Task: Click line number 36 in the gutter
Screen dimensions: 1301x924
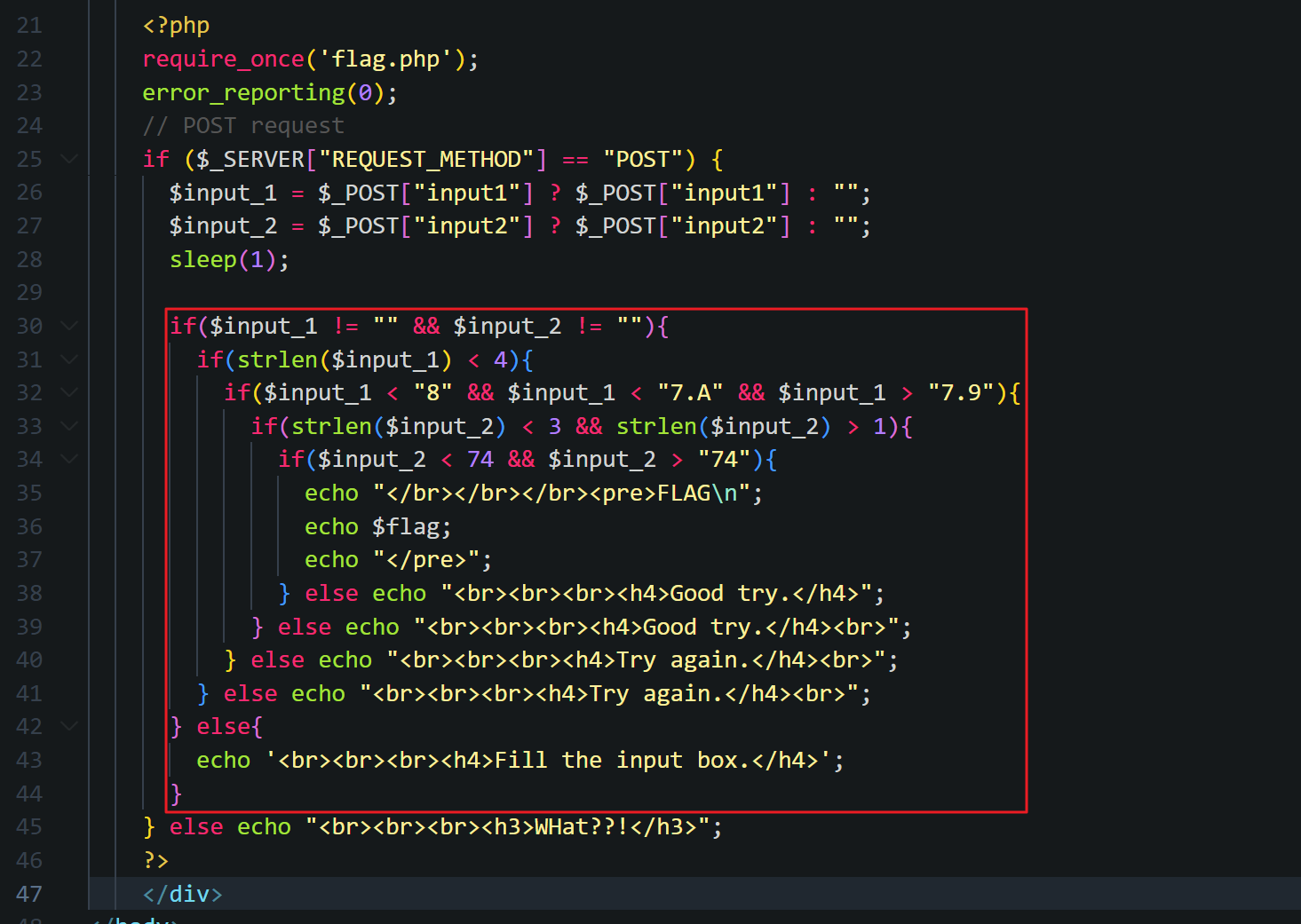Action: click(29, 527)
